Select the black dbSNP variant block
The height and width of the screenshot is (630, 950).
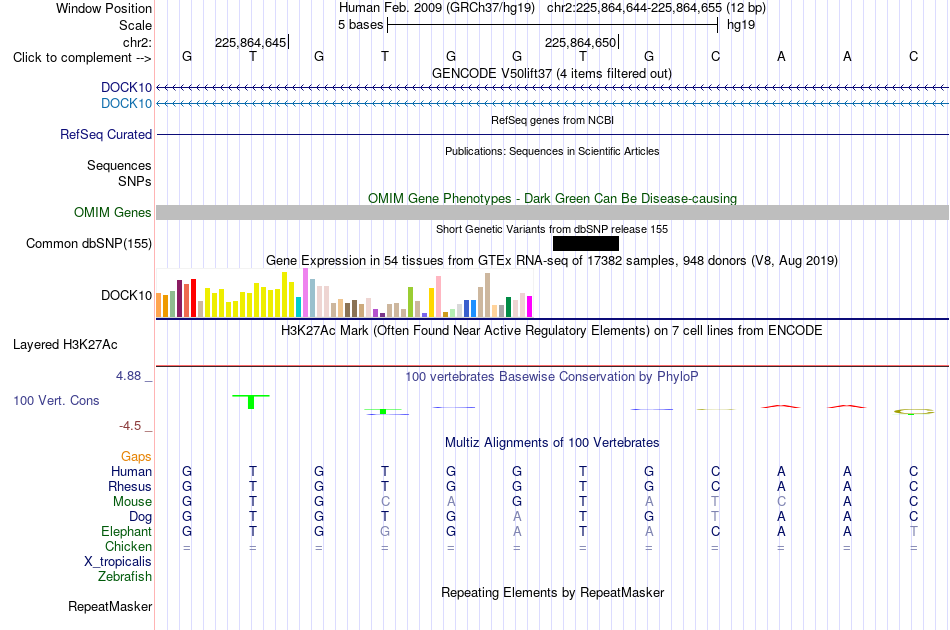(586, 244)
